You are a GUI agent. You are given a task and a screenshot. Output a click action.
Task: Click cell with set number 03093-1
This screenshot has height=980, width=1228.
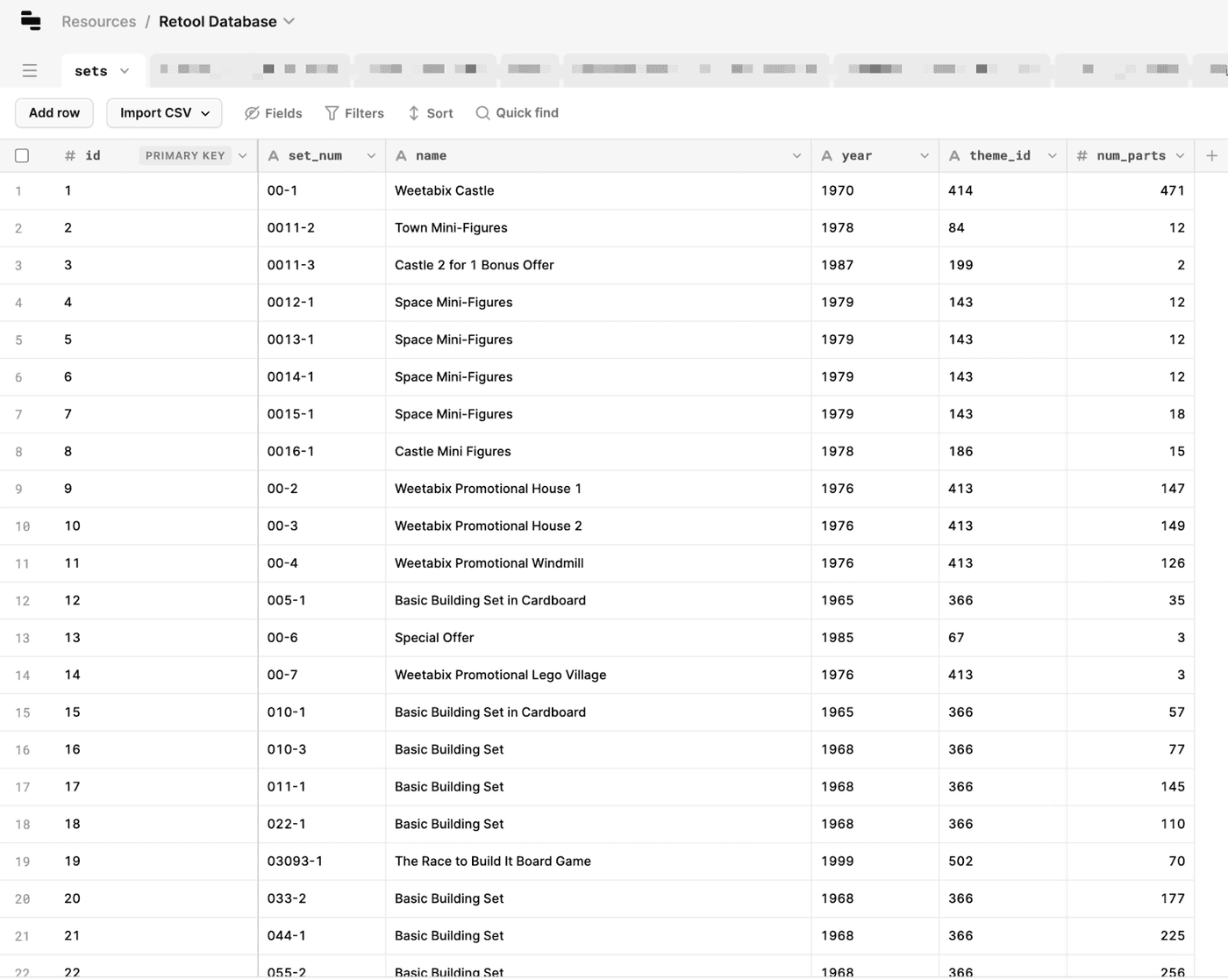(x=295, y=862)
